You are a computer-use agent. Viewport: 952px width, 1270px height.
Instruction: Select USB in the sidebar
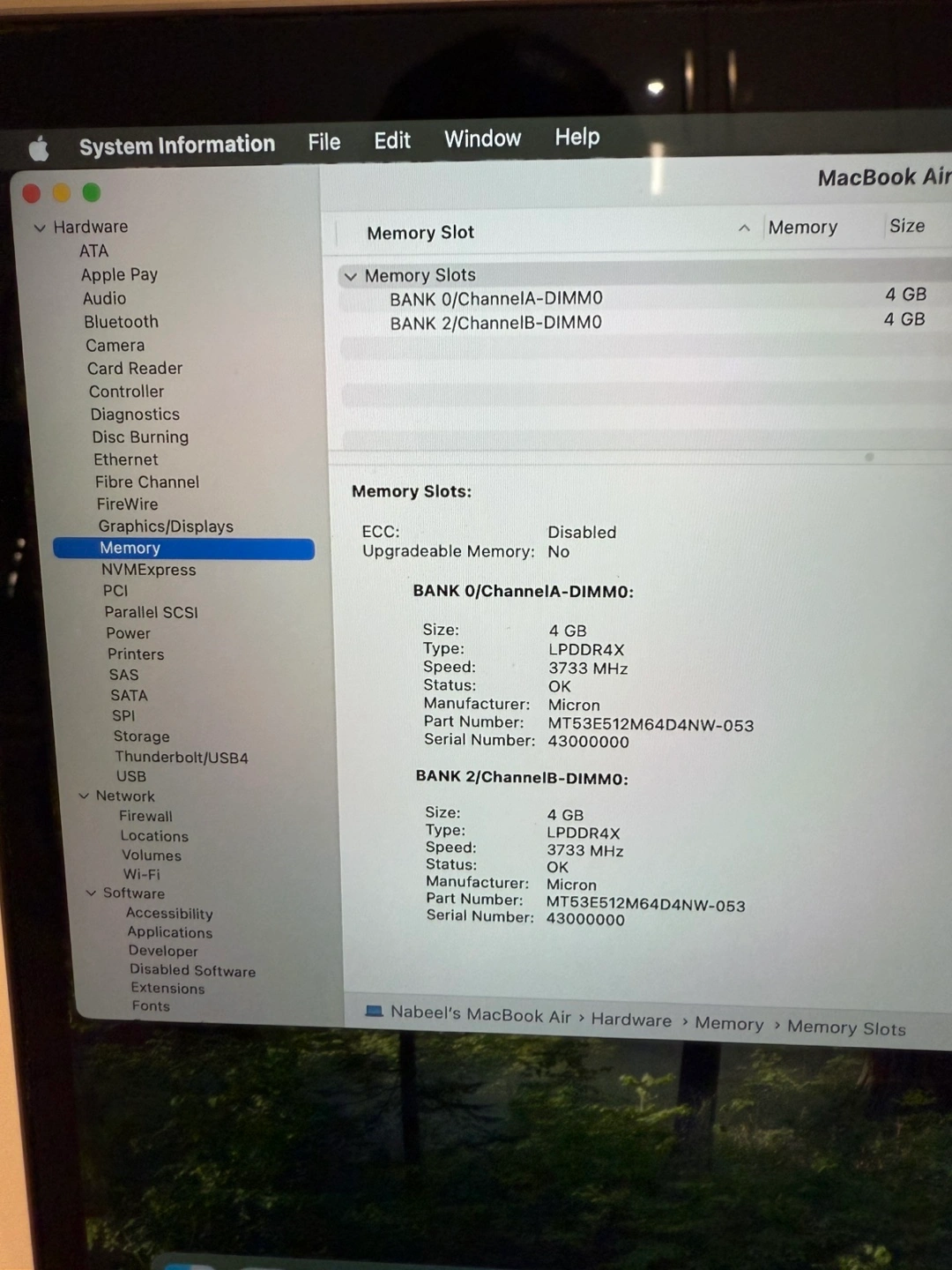pos(131,777)
